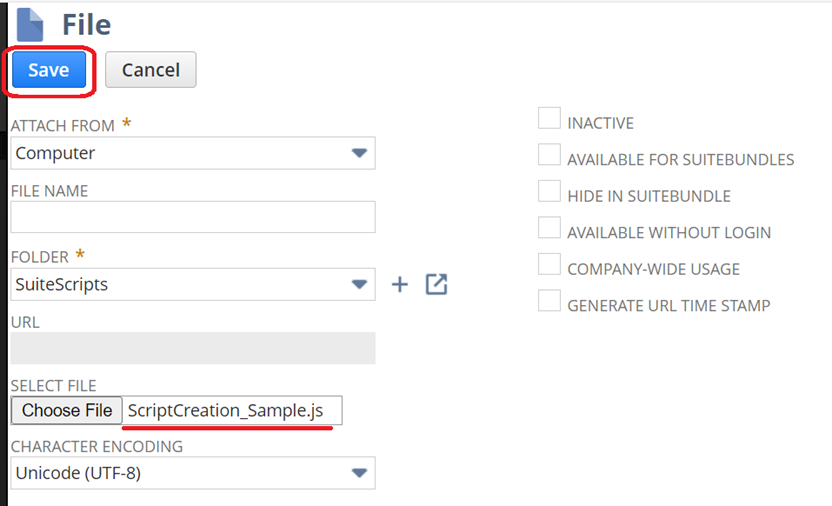Expand the Folder dropdown showing SuiteScripts

(x=192, y=284)
